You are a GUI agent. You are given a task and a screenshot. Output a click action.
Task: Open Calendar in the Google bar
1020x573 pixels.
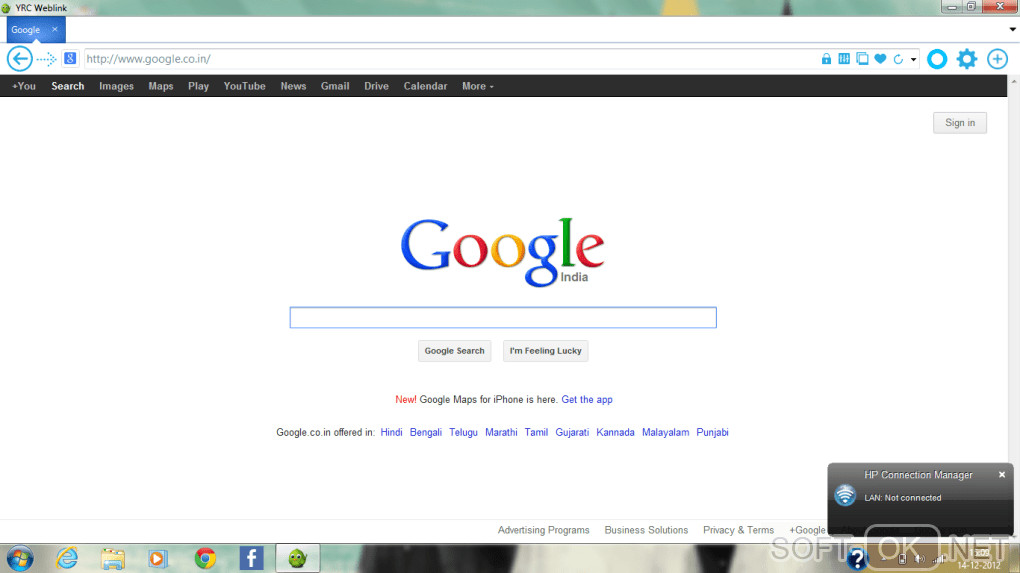(425, 86)
